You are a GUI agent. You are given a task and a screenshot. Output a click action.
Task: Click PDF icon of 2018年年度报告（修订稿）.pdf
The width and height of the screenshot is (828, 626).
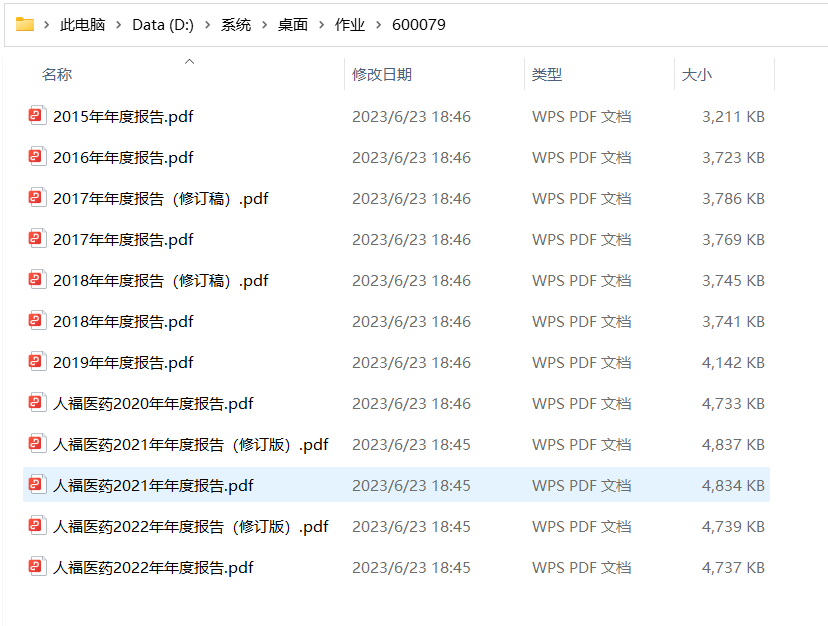pos(37,279)
